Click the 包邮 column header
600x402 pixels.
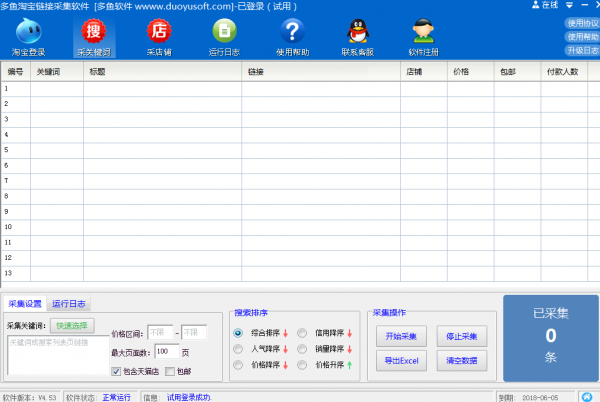pos(518,72)
